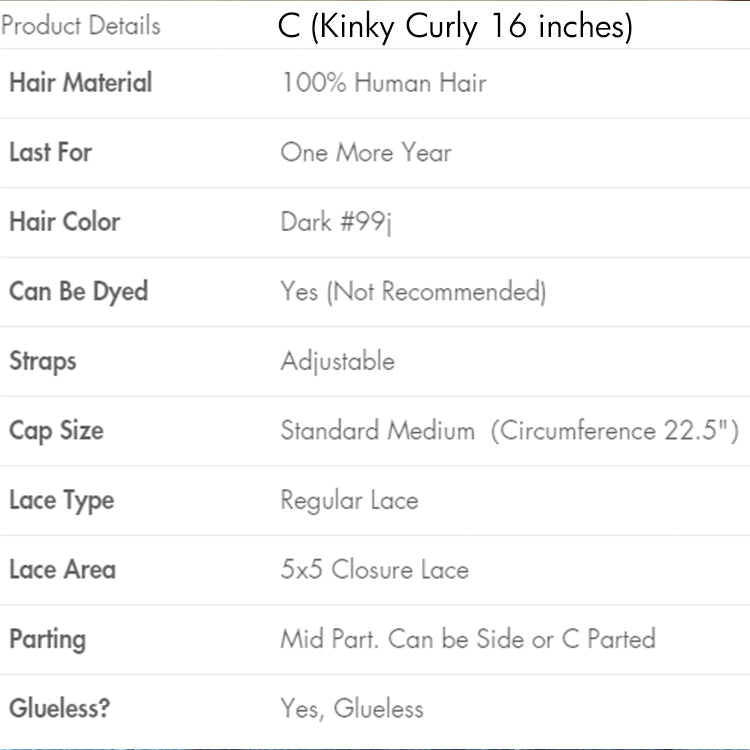Viewport: 750px width, 750px height.
Task: Select the C (Kinky Curly 16 inches) title
Action: (455, 27)
